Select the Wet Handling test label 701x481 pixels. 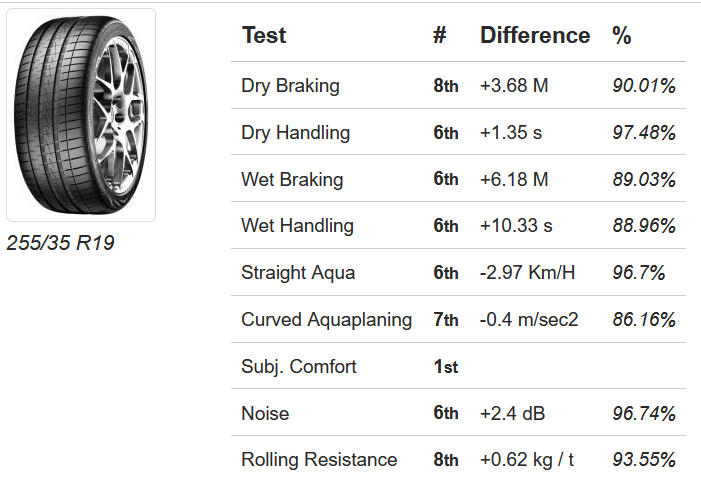297,226
